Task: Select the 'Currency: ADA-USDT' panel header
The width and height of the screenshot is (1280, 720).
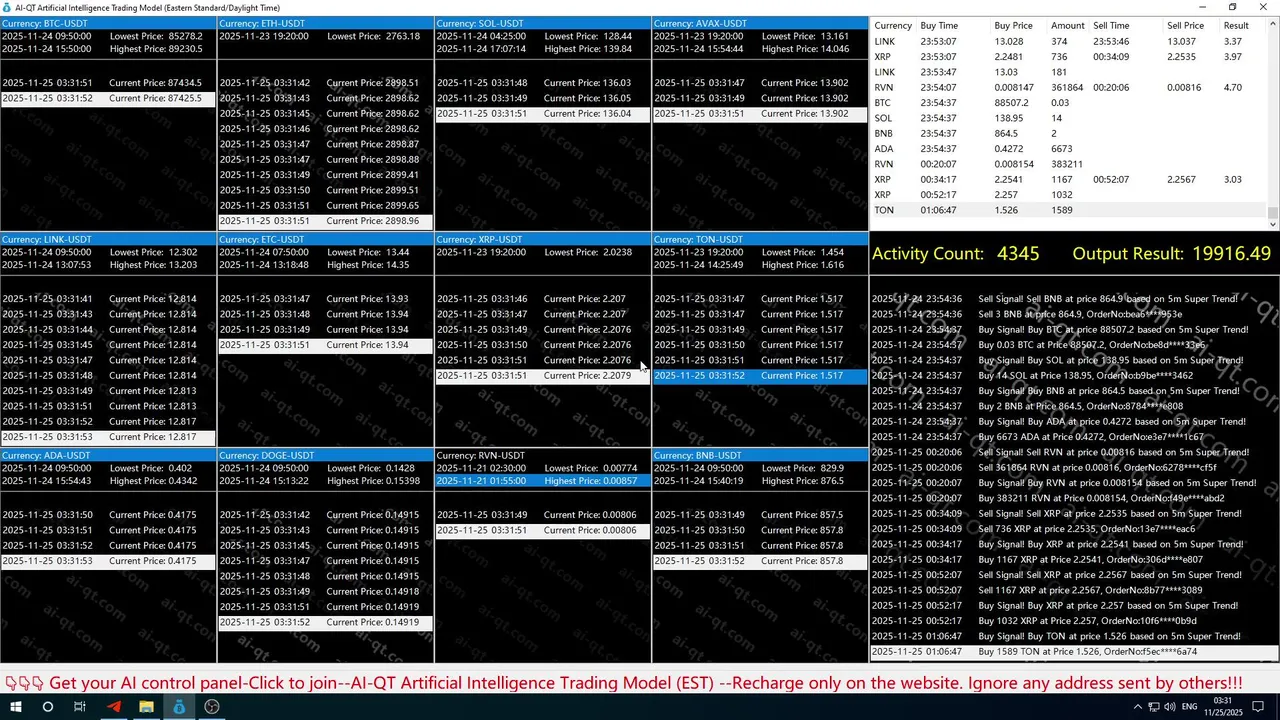Action: 108,455
